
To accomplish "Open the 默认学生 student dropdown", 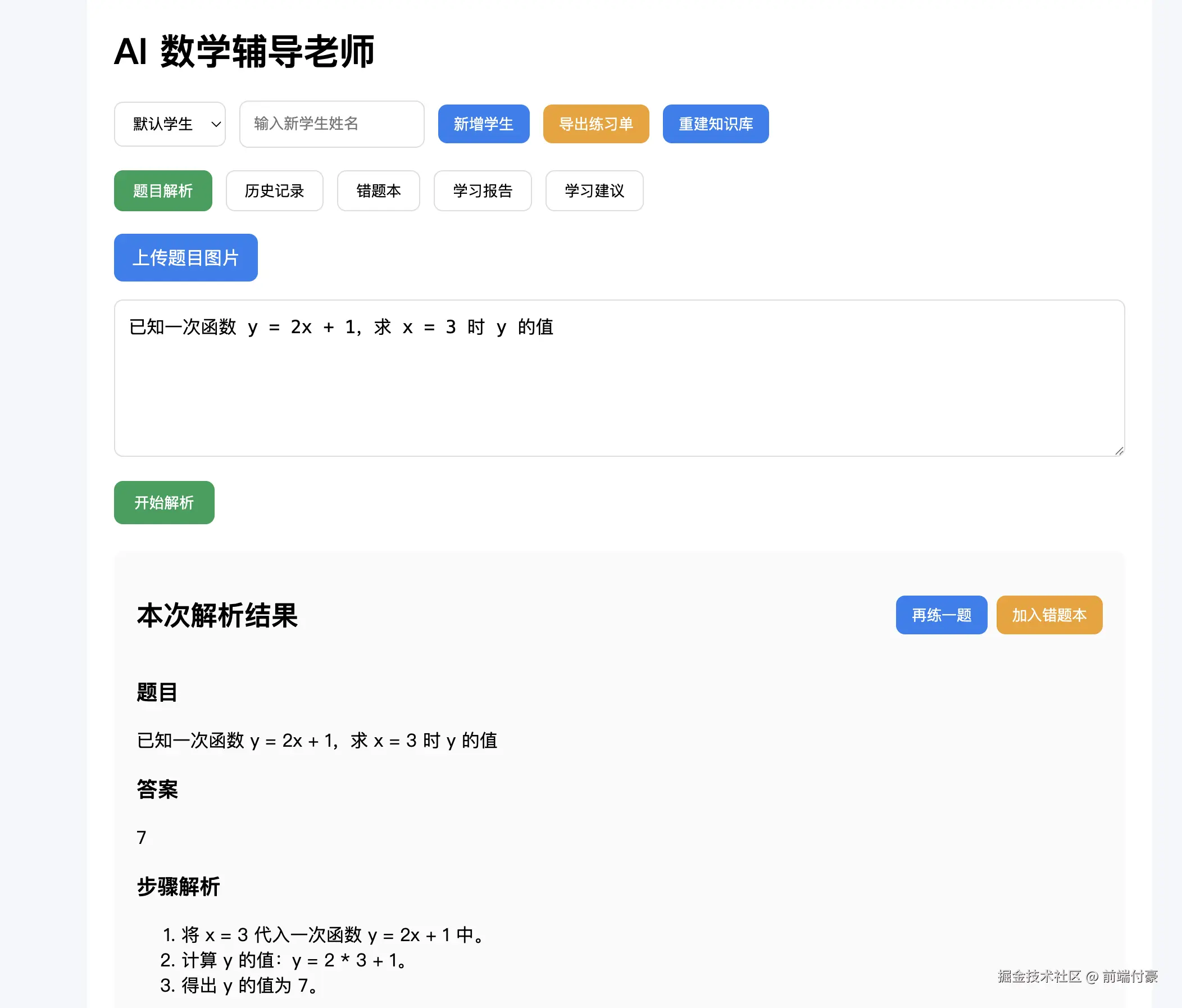I will coord(170,124).
